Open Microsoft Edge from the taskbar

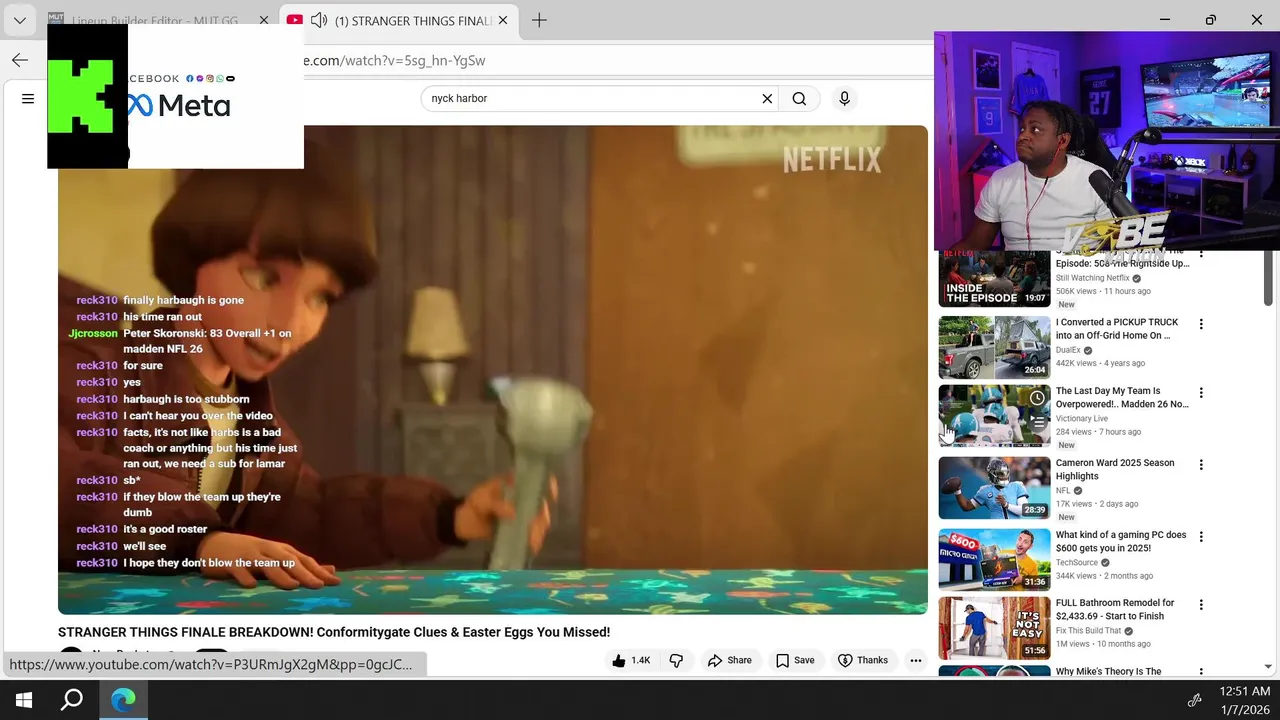coord(123,700)
